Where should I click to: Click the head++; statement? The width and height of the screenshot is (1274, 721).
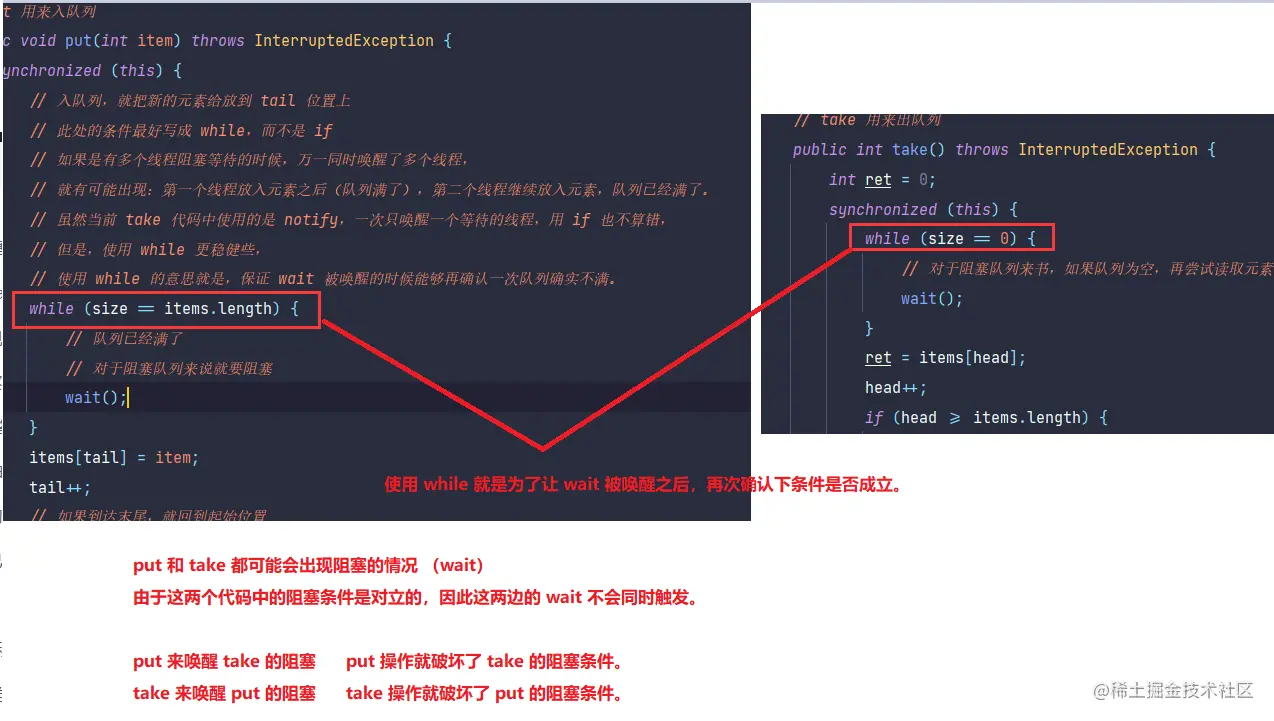click(x=896, y=388)
